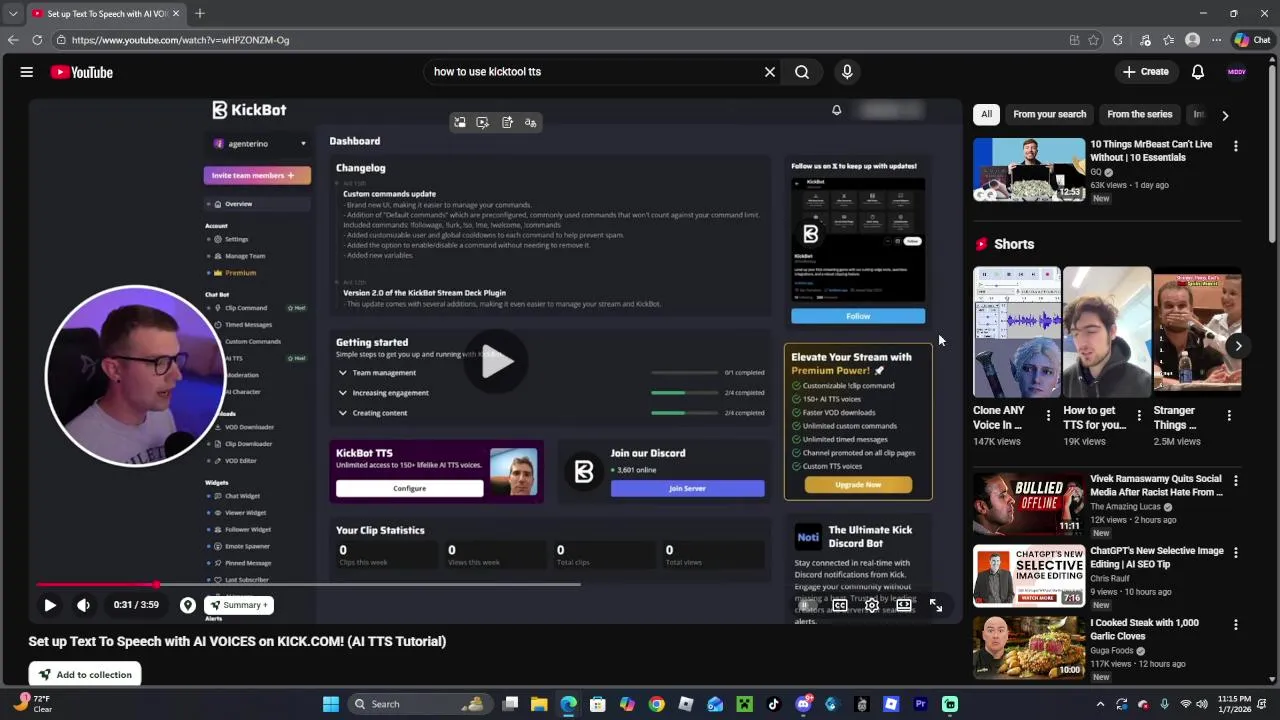Toggle closed captions on the player
Viewport: 1280px width, 720px height.
point(840,605)
